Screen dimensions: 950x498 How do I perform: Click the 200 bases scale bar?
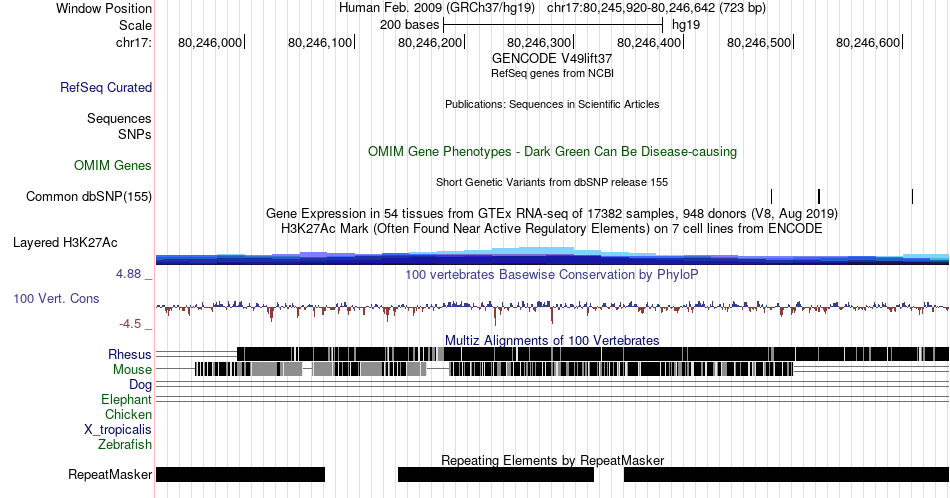point(553,25)
